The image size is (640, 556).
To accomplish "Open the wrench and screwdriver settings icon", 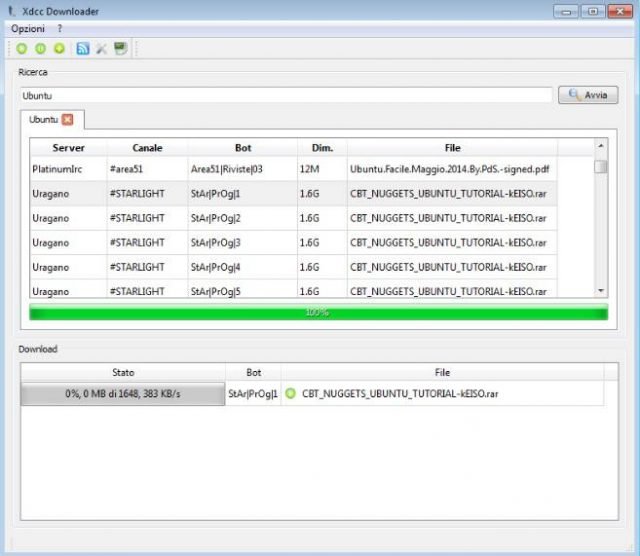I will pos(101,49).
